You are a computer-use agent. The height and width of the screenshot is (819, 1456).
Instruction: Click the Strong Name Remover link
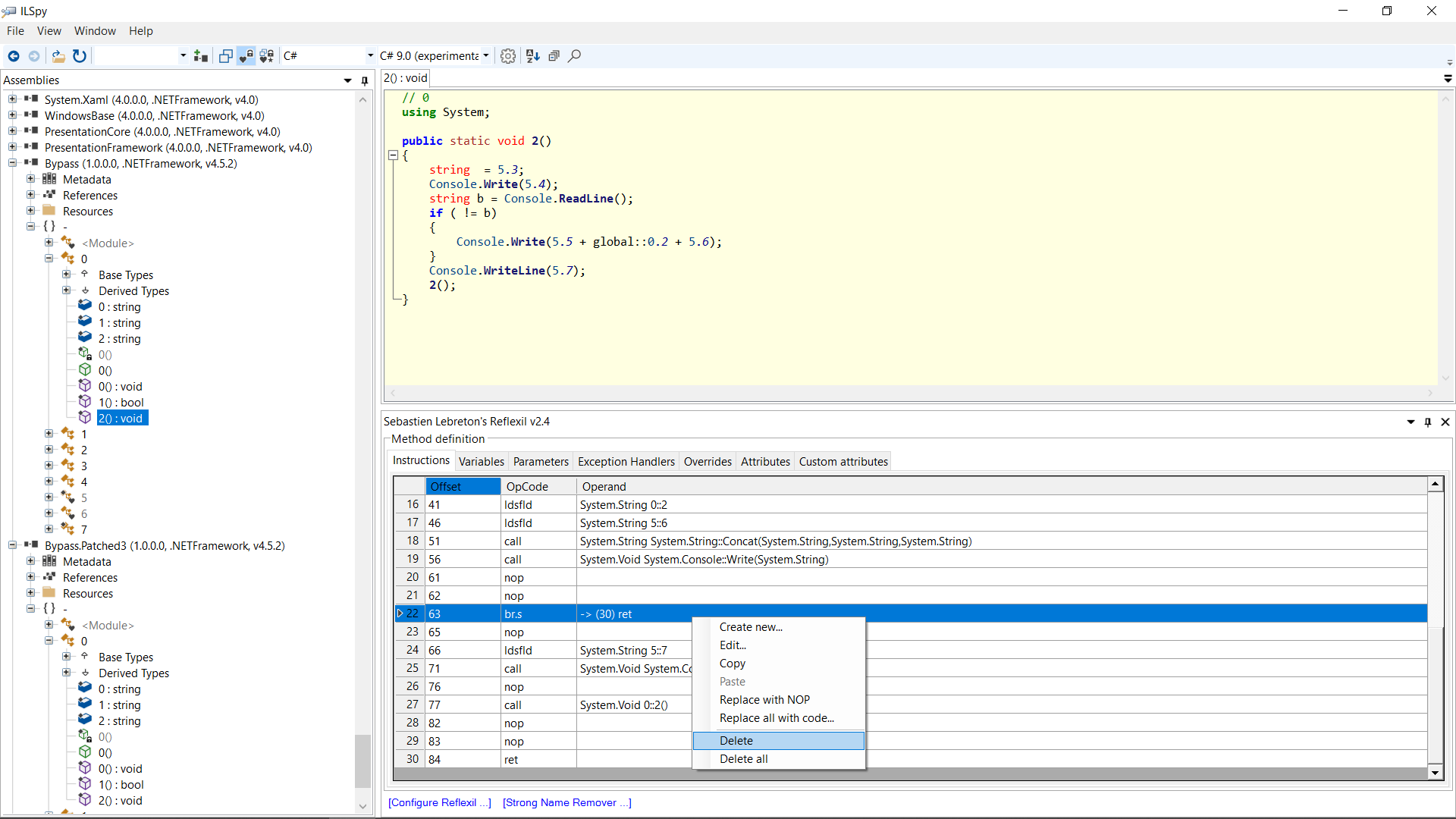566,802
